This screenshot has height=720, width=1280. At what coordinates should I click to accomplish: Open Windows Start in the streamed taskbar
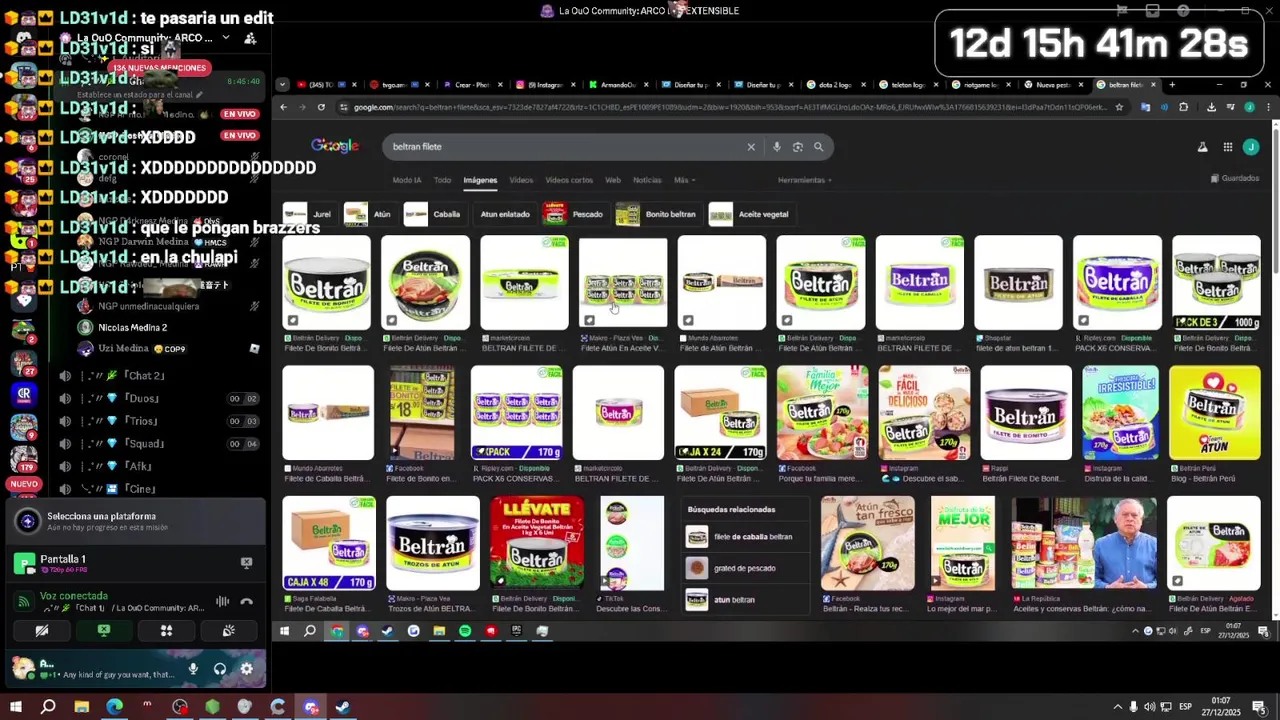pyautogui.click(x=284, y=631)
